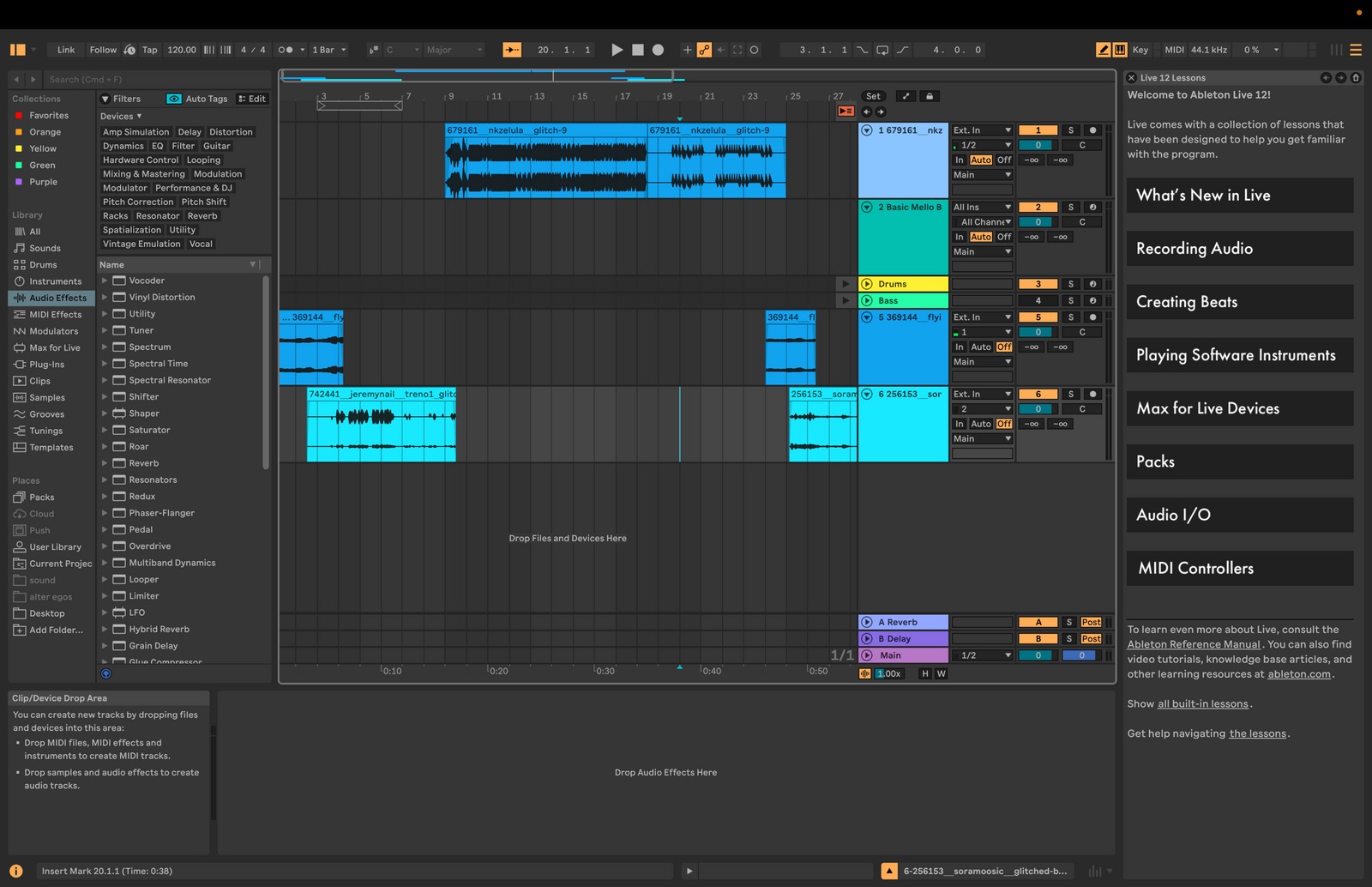Click the preview play icon in the status bar

[689, 871]
